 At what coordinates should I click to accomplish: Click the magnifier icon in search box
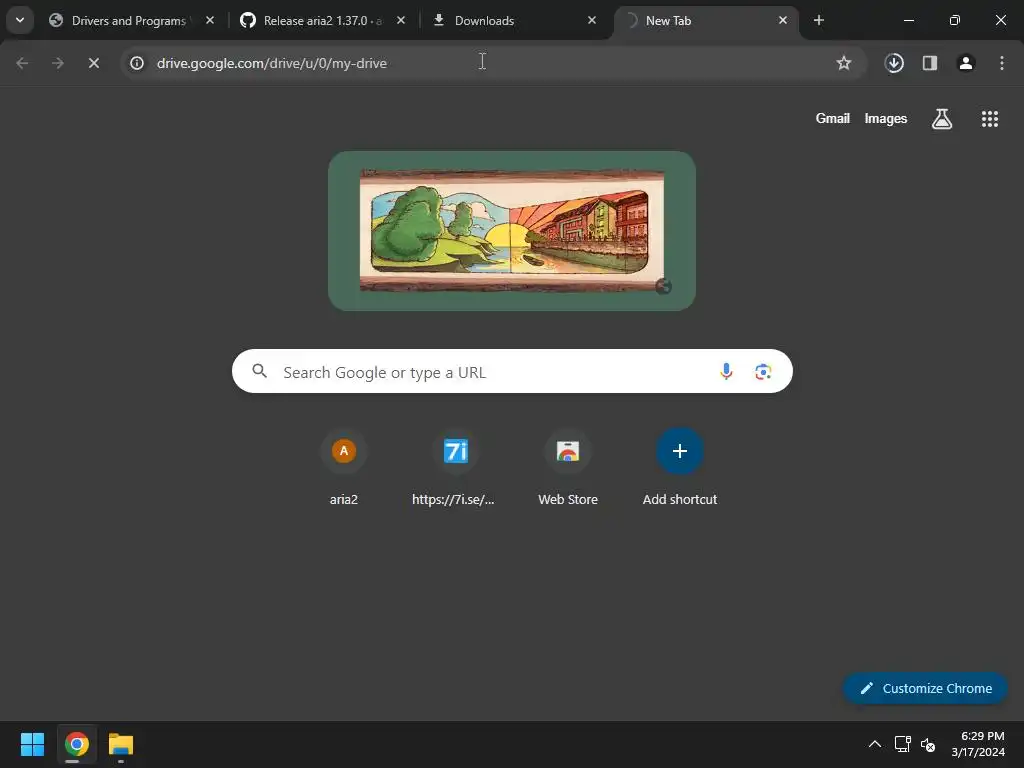click(260, 371)
